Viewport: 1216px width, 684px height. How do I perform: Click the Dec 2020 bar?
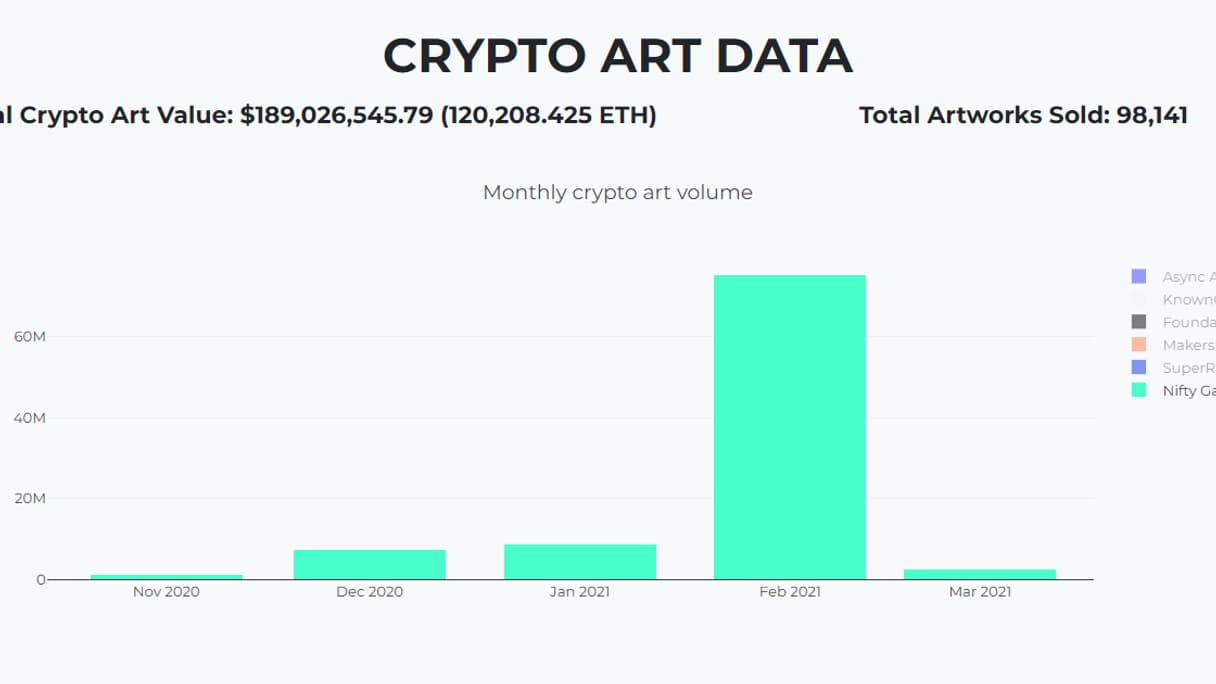tap(369, 564)
